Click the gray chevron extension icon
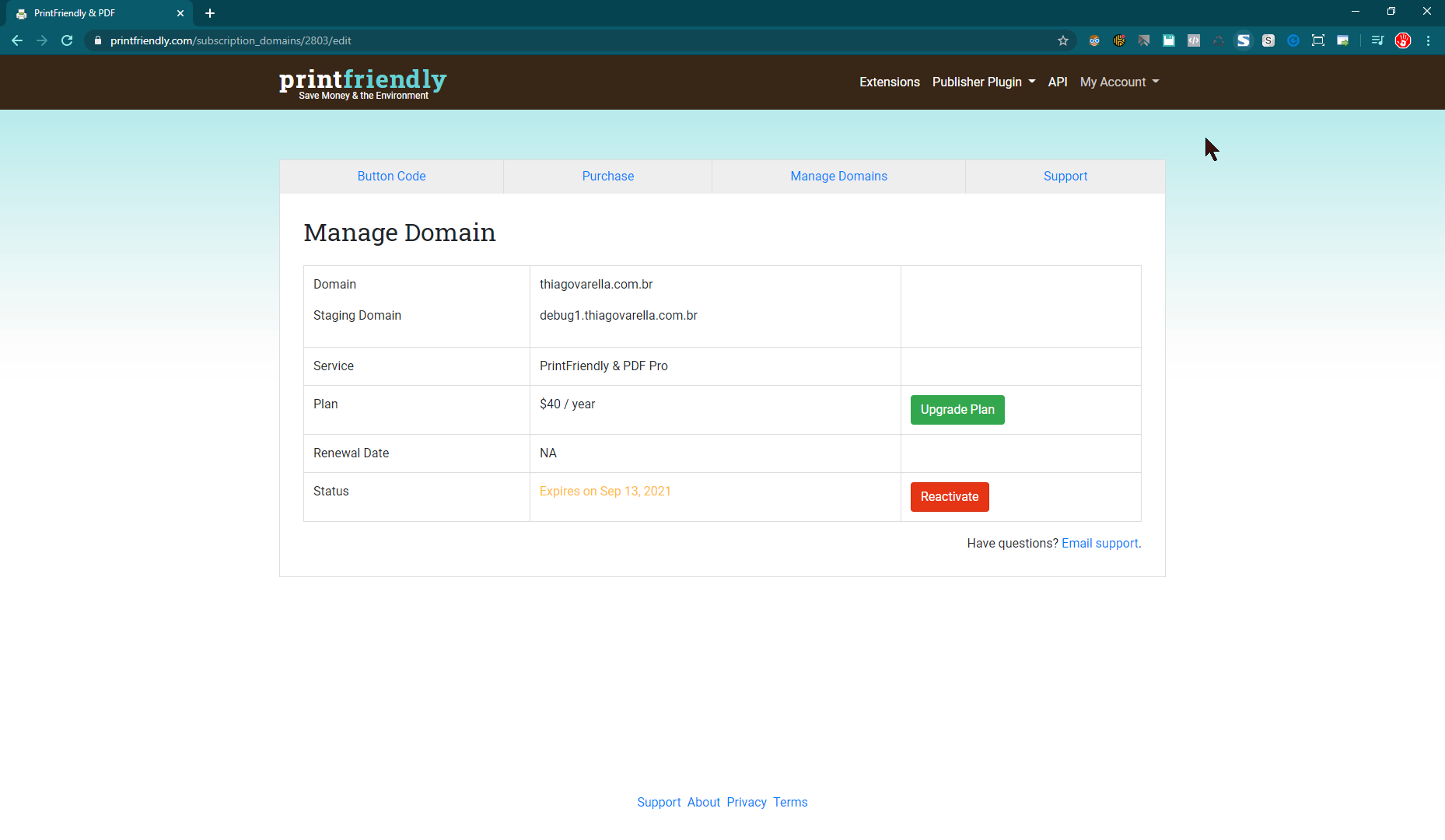 coord(1144,40)
